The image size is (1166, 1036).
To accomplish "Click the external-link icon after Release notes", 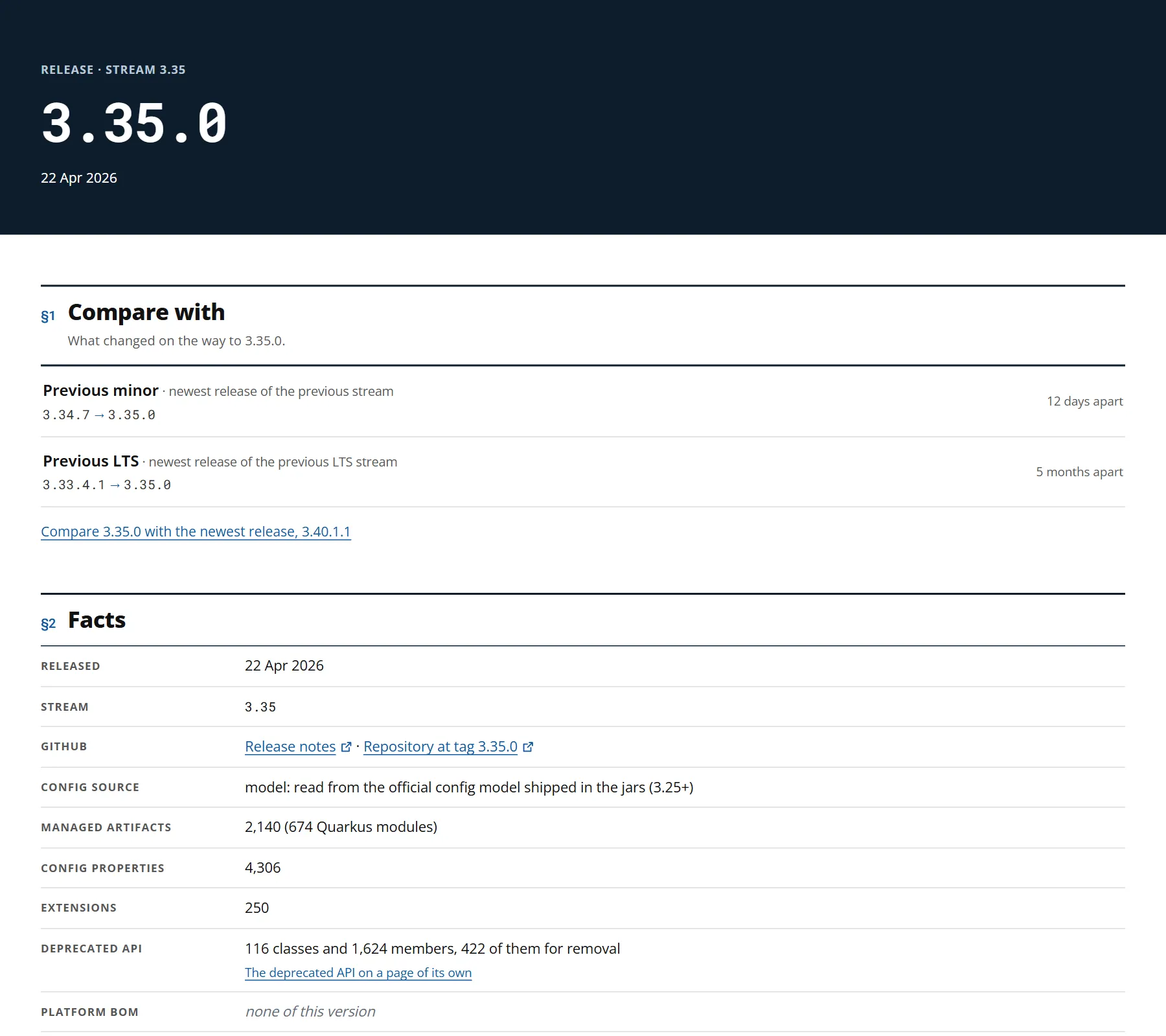I will 346,747.
